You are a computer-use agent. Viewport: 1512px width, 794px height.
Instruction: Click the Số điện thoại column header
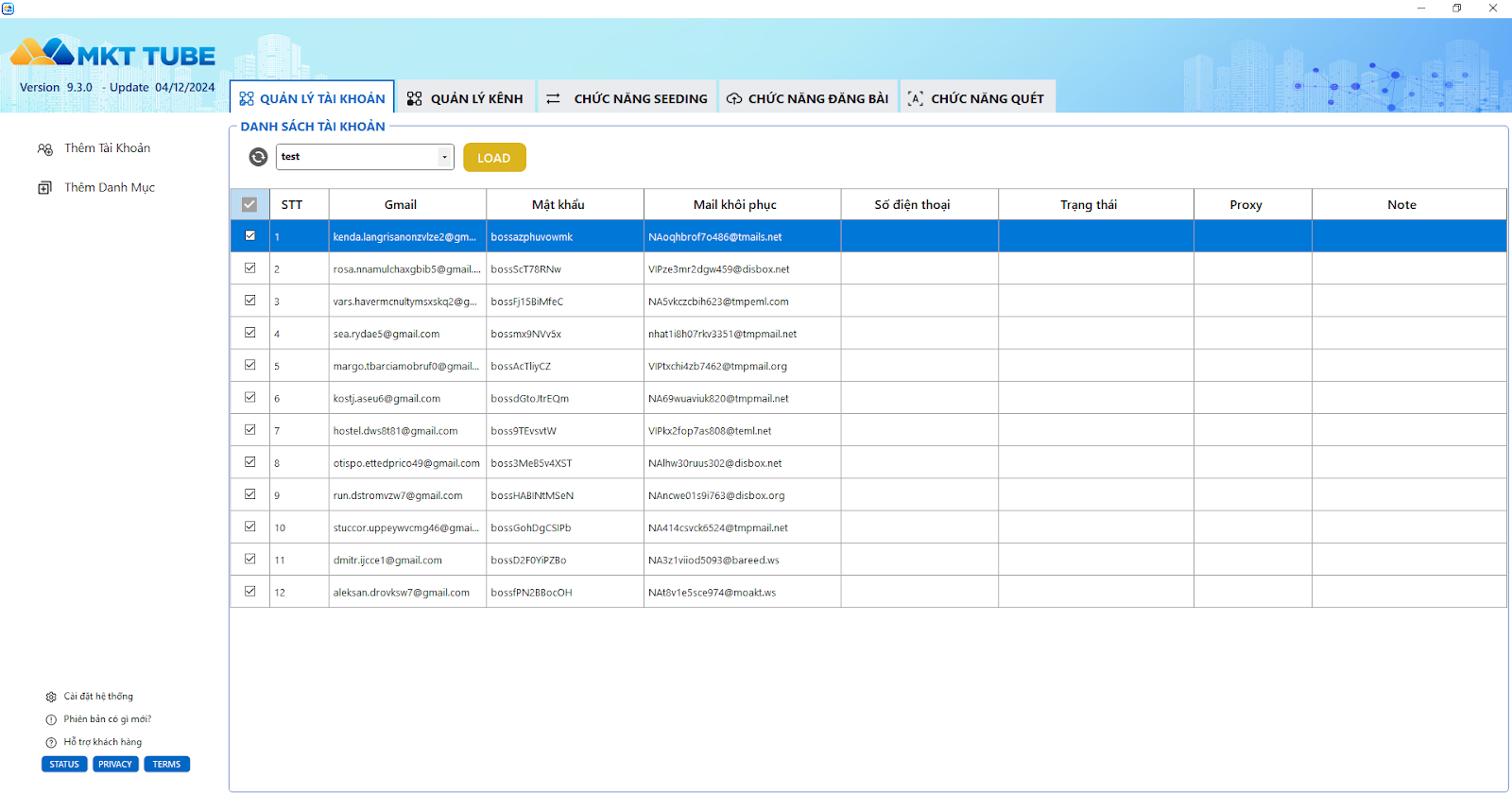(919, 204)
